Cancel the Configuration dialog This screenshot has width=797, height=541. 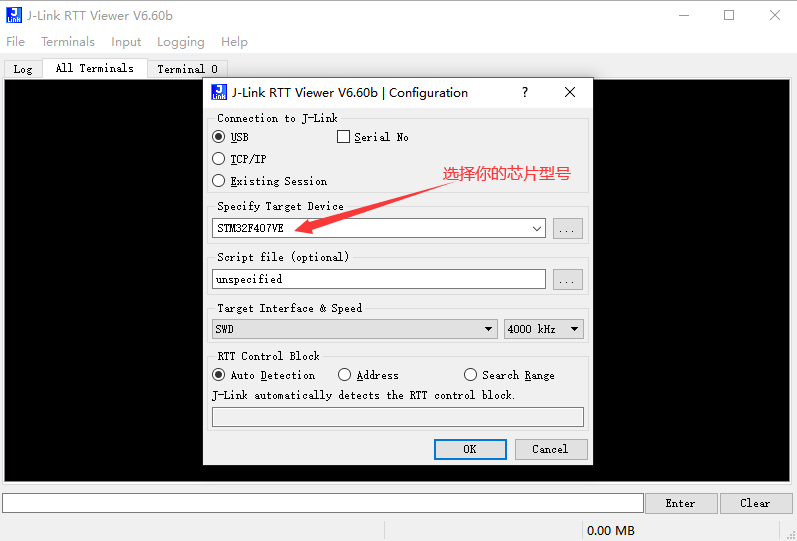pos(551,449)
